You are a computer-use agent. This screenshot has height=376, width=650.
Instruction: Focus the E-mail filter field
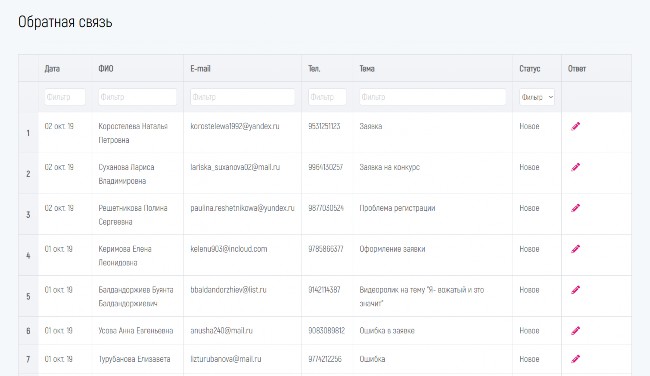tap(243, 97)
